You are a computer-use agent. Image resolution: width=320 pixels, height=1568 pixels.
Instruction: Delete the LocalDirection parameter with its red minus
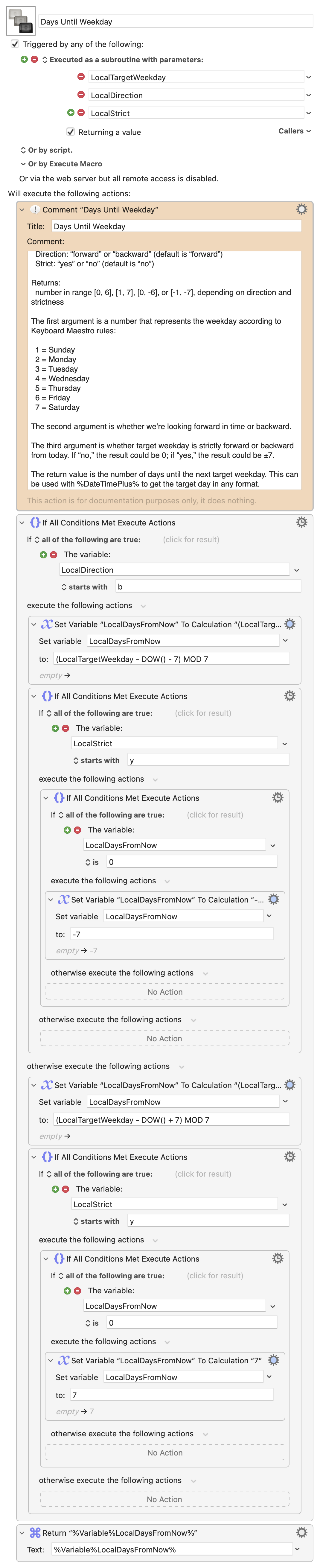(81, 95)
